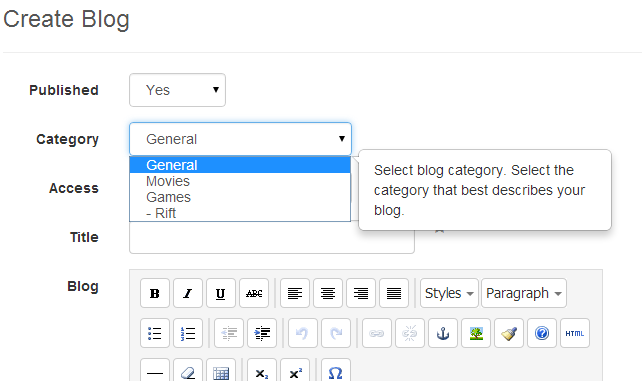Click the Published label

[x=64, y=90]
